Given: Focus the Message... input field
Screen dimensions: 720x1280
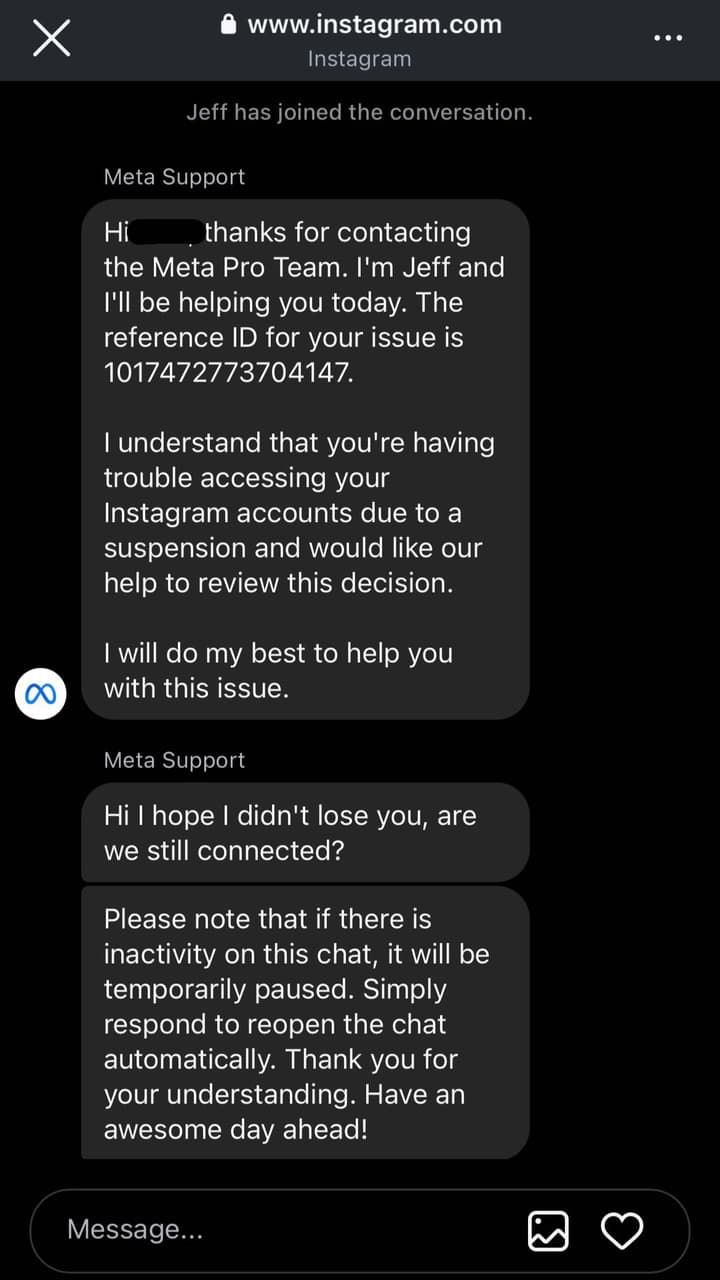Looking at the screenshot, I should pos(280,1230).
